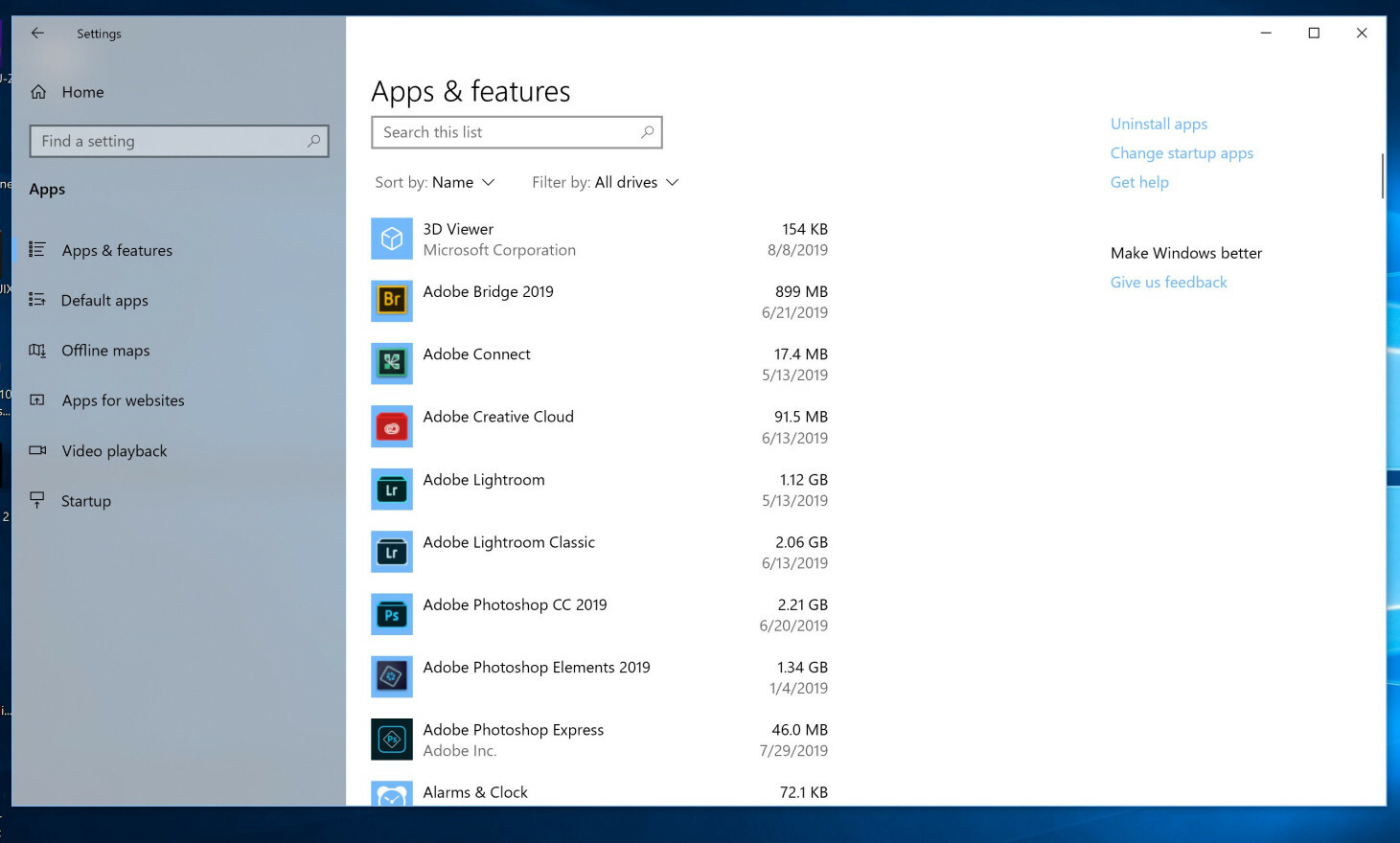Select the Adobe Photoshop Elements 2019 name
The width and height of the screenshot is (1400, 843).
click(537, 668)
